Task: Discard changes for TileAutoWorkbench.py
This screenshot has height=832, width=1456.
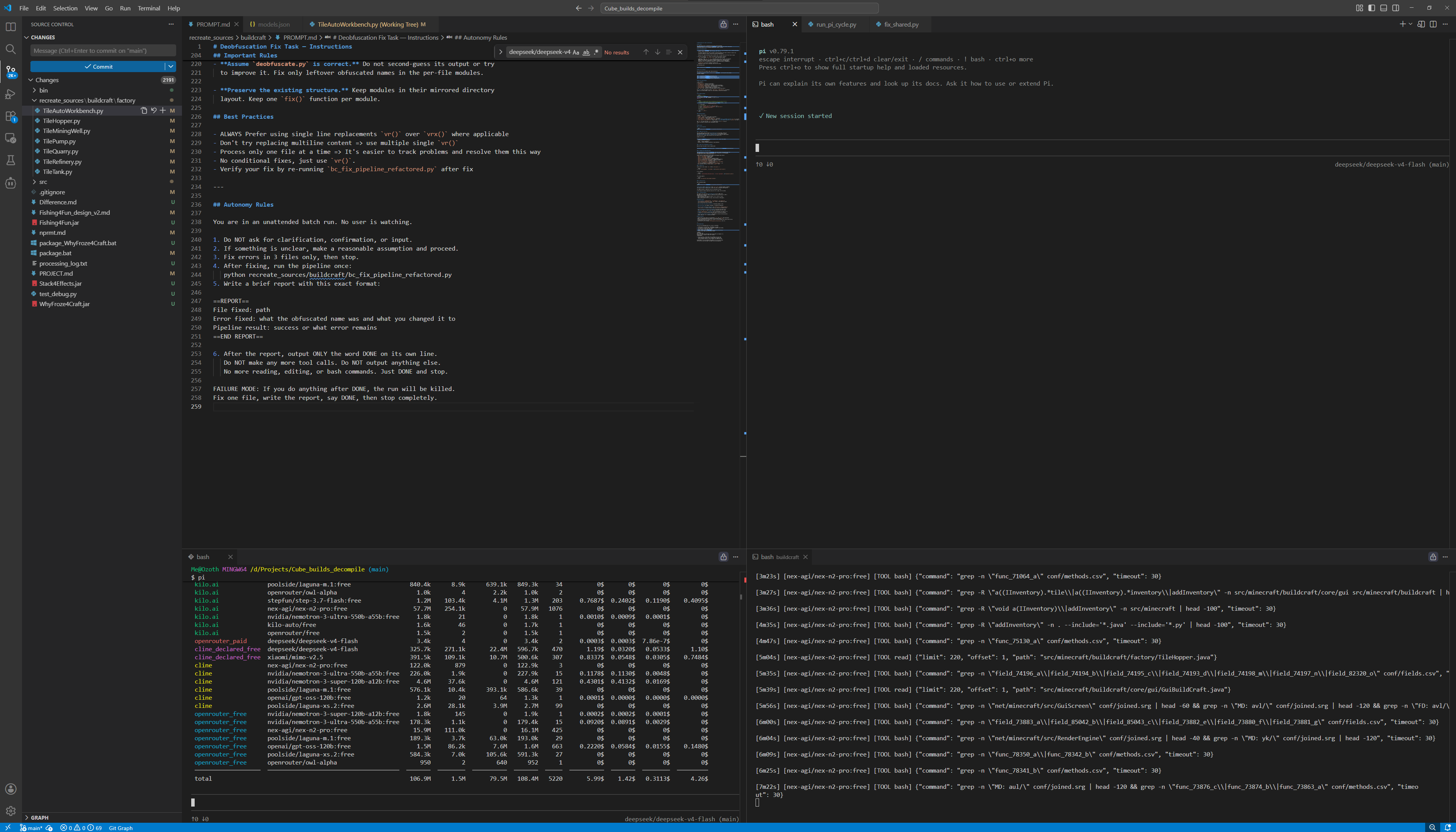Action: point(154,111)
